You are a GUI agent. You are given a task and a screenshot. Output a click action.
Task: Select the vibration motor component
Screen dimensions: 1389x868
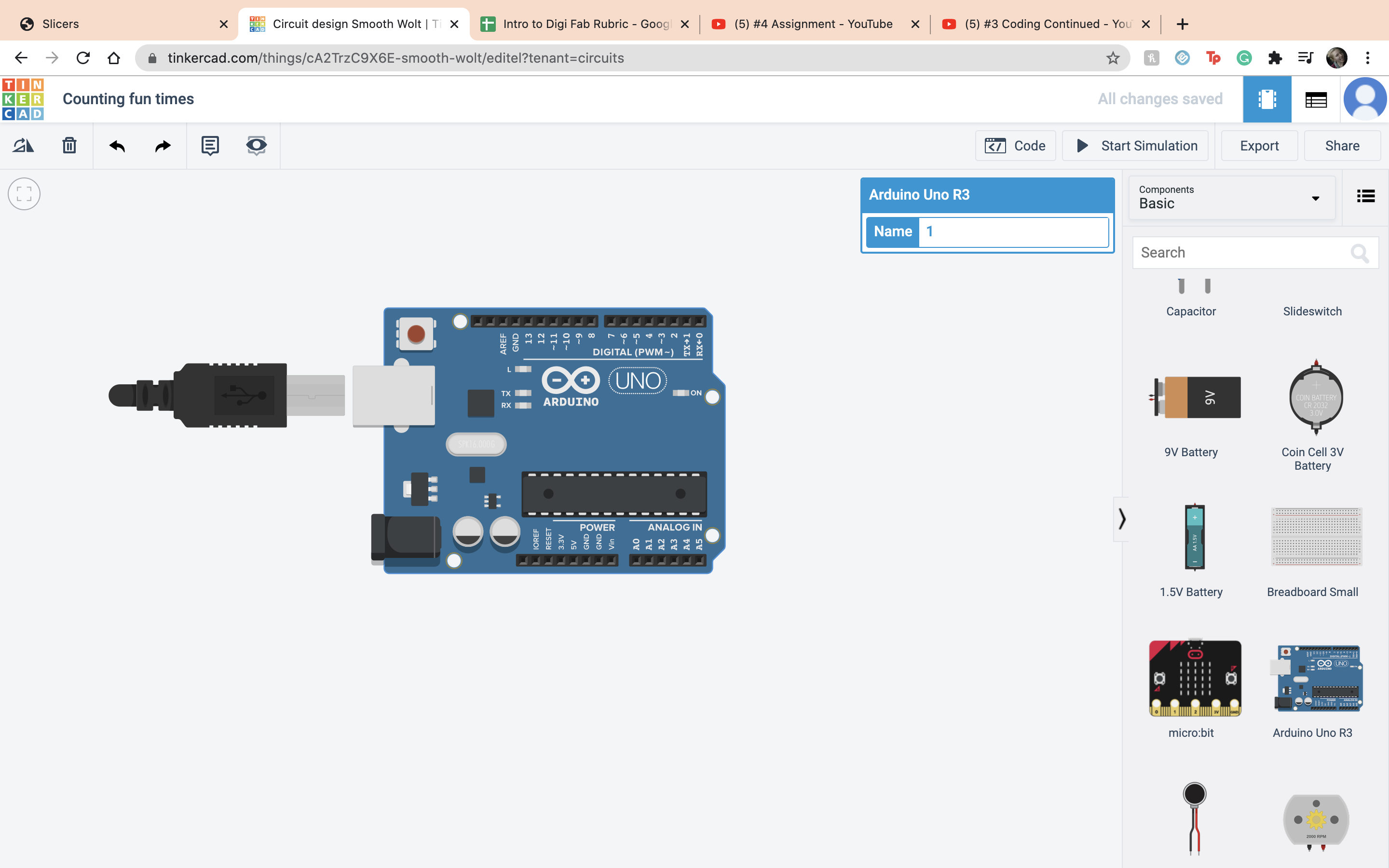pos(1194,818)
